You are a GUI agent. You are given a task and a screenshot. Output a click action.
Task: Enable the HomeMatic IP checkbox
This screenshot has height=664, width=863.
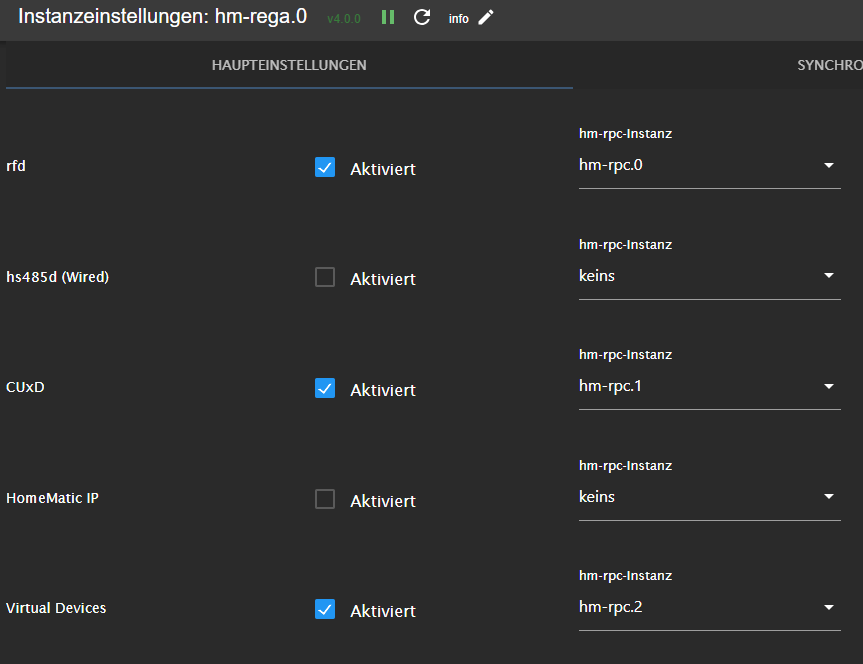point(325,499)
